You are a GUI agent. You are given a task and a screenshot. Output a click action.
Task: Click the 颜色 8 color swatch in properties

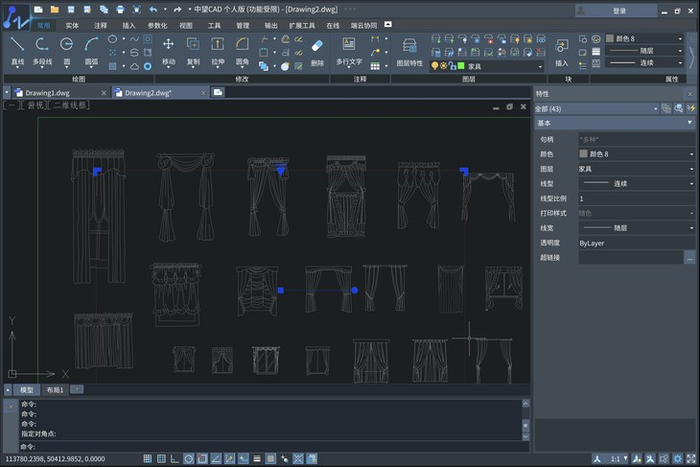coord(585,154)
